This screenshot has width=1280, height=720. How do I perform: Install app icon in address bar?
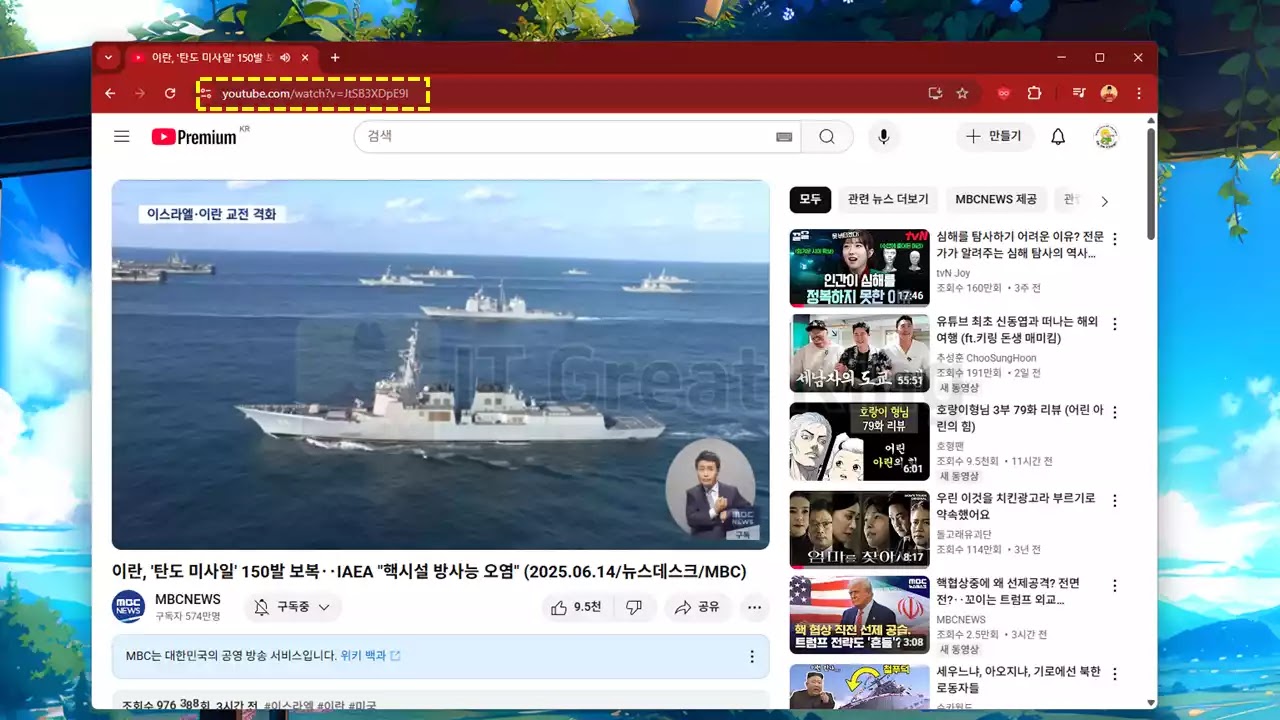(x=935, y=93)
